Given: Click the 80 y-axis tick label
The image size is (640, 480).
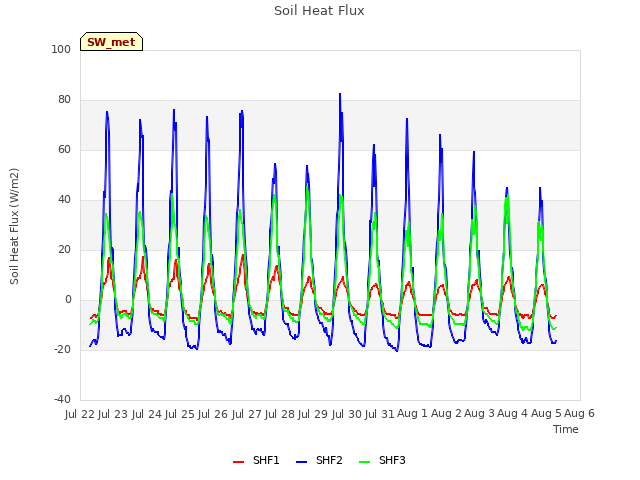Looking at the screenshot, I should [64, 100].
